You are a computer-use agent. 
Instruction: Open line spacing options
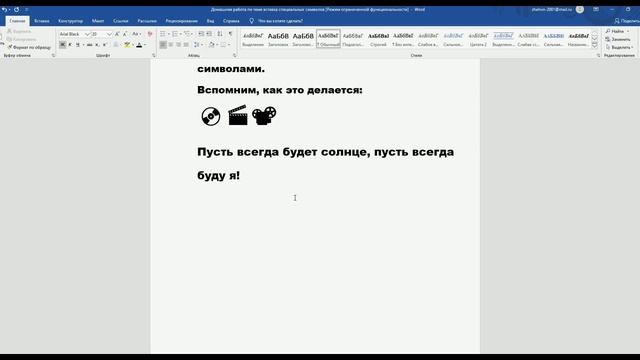click(x=197, y=44)
